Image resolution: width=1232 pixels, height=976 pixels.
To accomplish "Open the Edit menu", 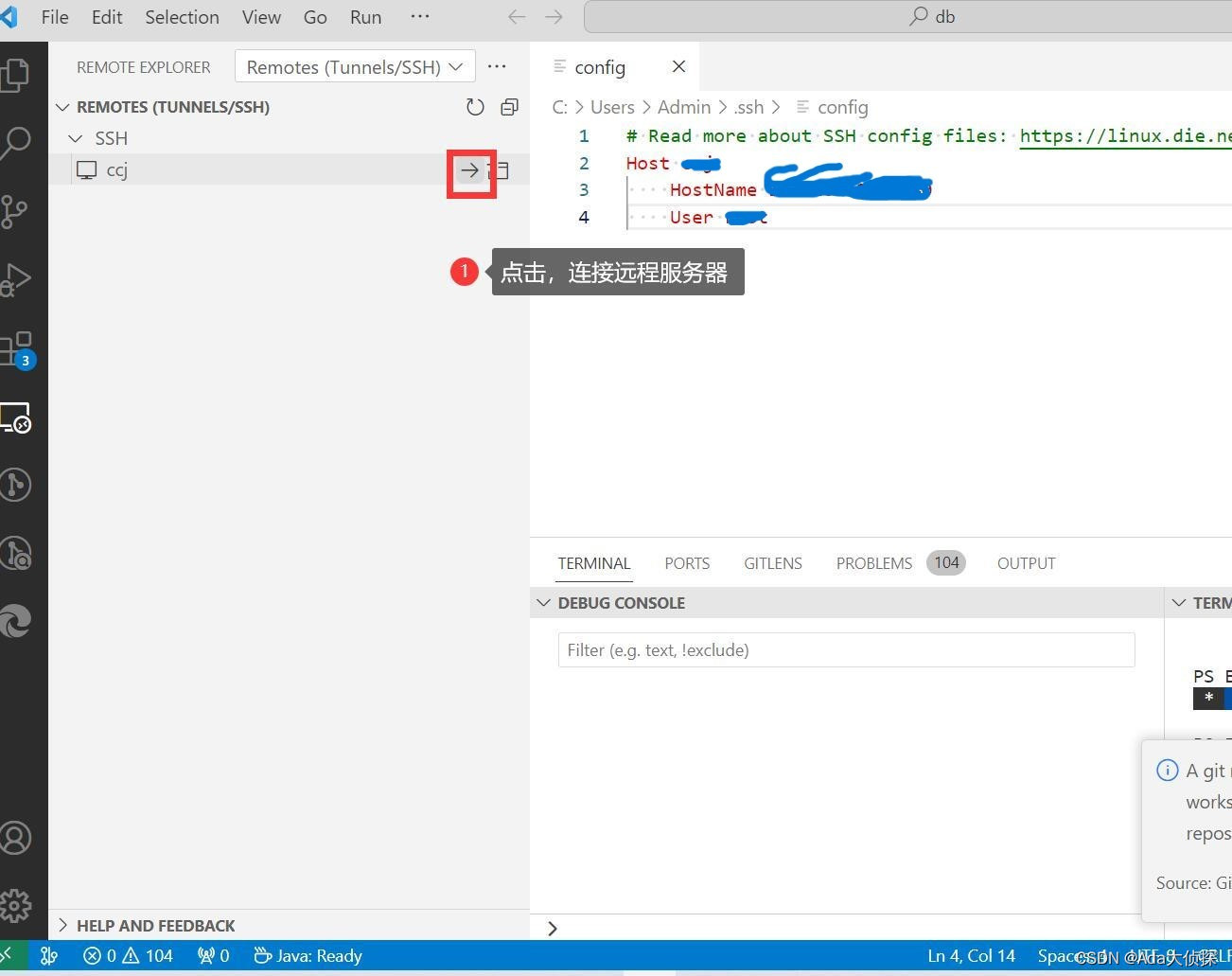I will pos(107,17).
